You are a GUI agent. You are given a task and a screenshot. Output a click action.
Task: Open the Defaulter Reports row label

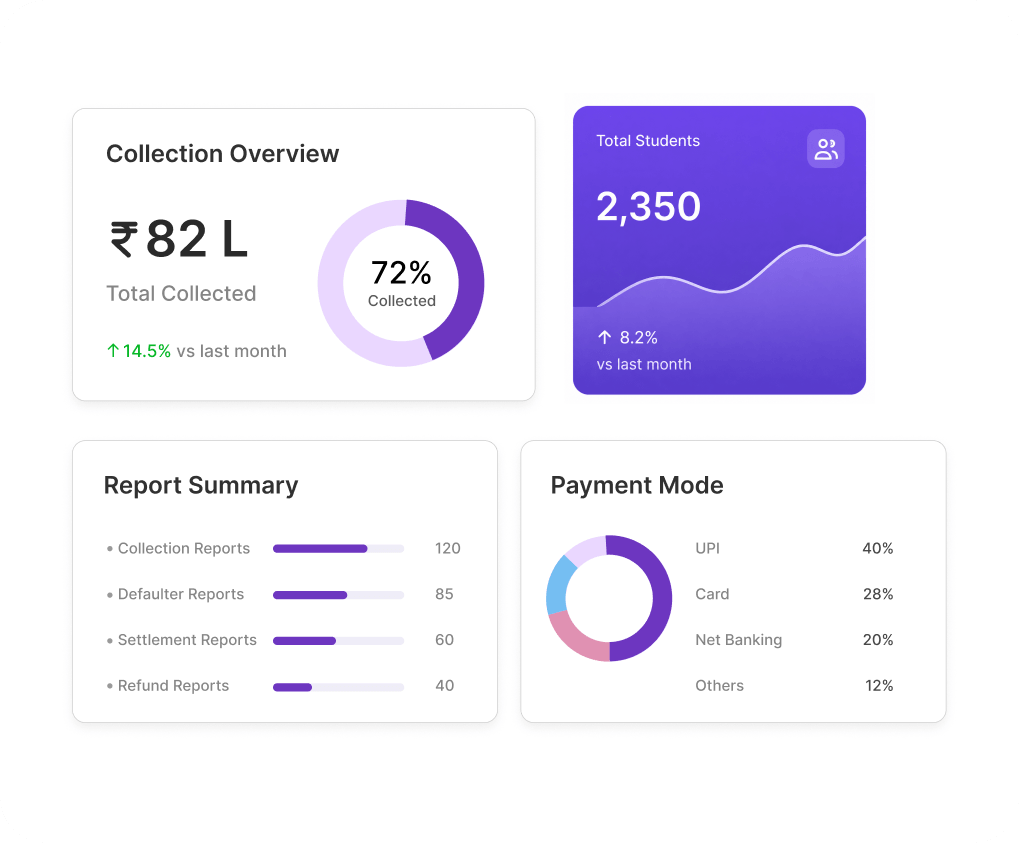pos(181,595)
